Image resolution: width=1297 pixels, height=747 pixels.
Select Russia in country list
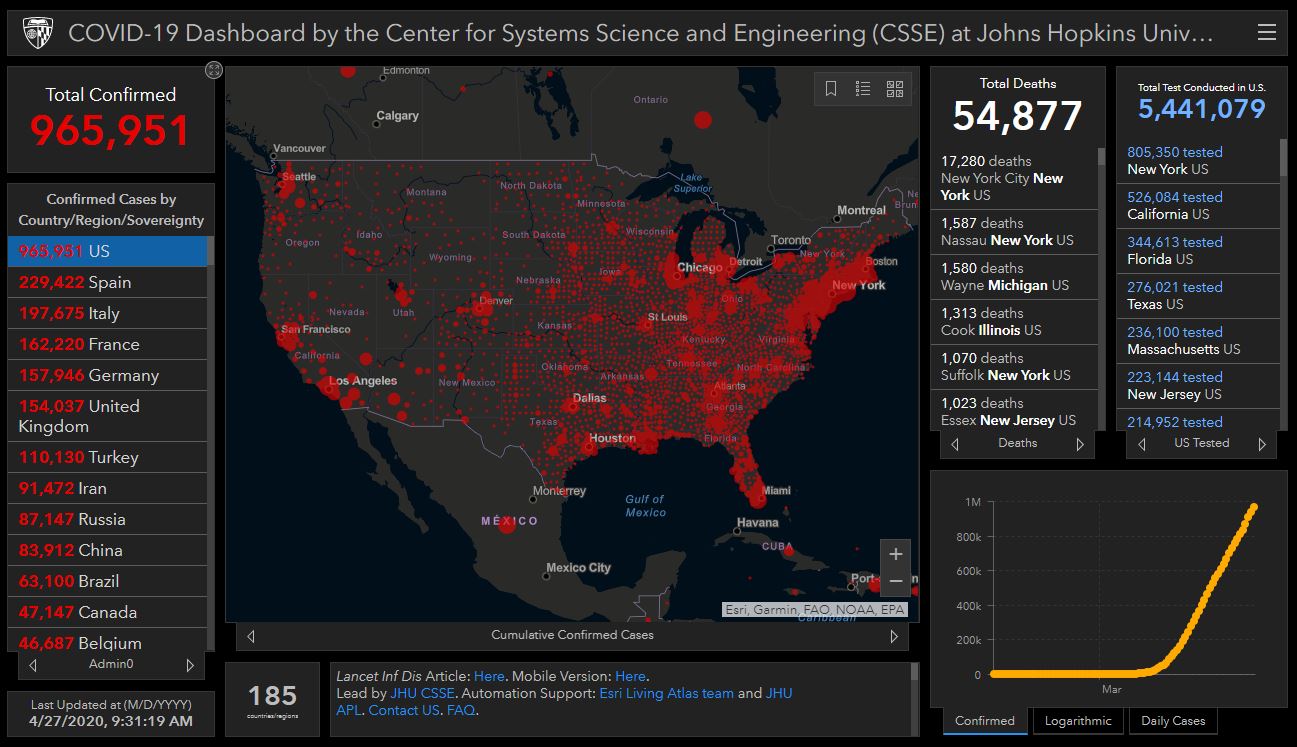pyautogui.click(x=107, y=519)
